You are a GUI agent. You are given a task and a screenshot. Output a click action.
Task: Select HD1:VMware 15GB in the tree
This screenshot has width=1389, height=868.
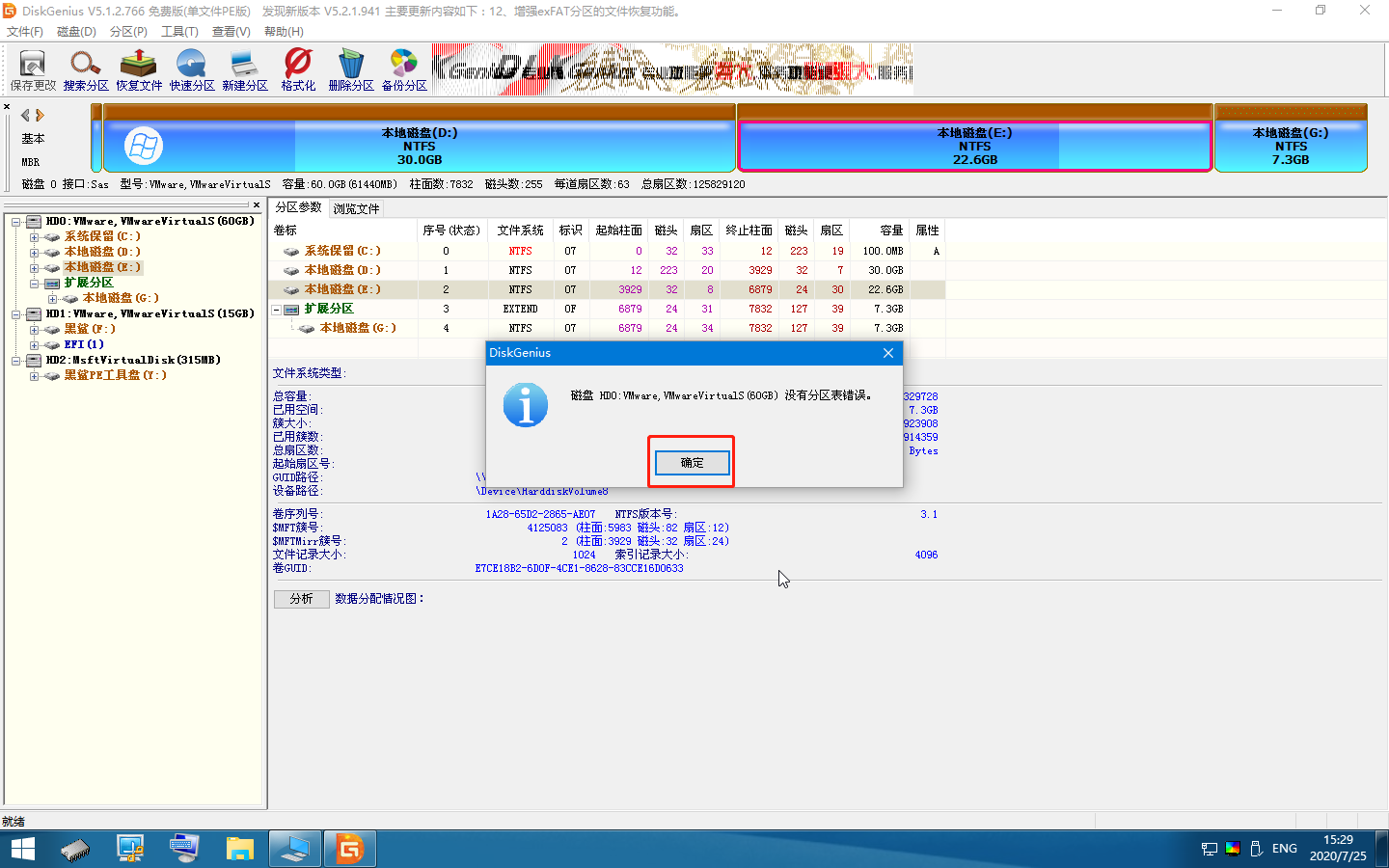pos(150,313)
